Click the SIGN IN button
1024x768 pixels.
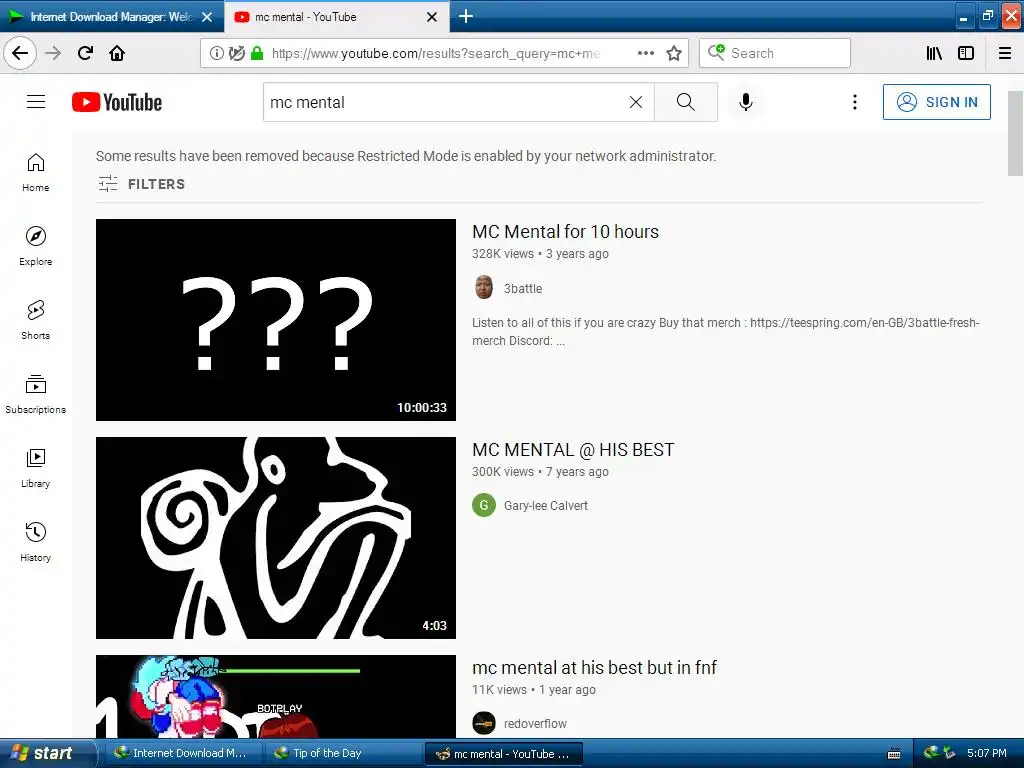[936, 102]
